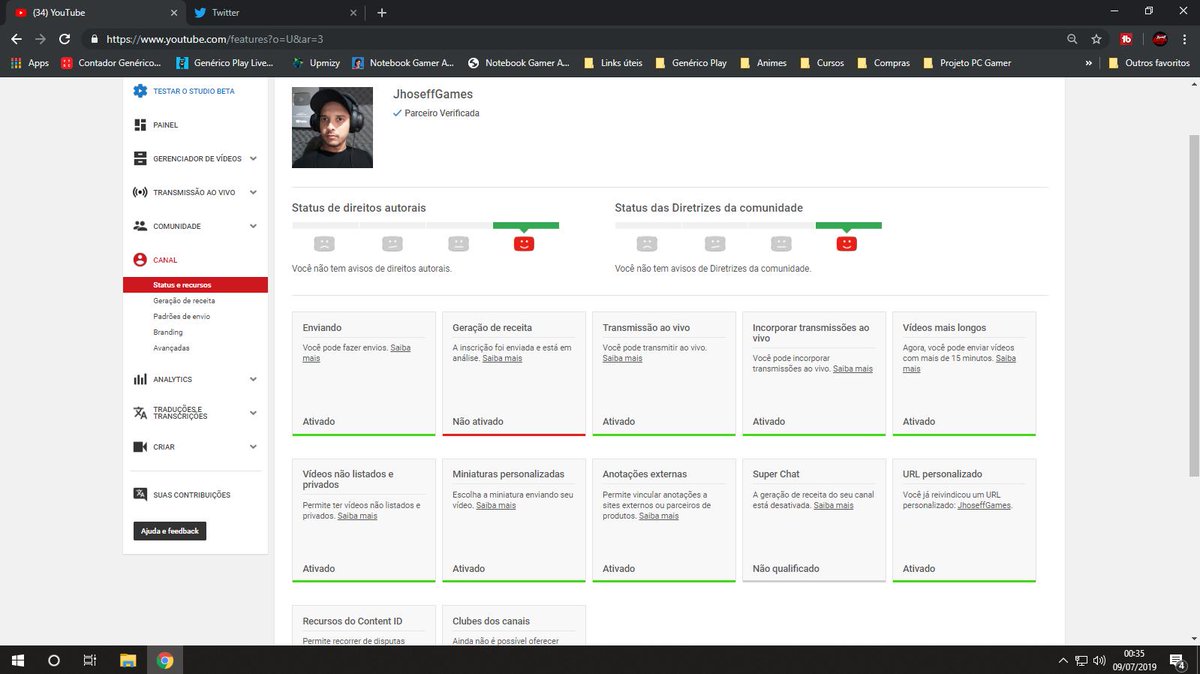Reload the page with the refresh icon

point(65,39)
